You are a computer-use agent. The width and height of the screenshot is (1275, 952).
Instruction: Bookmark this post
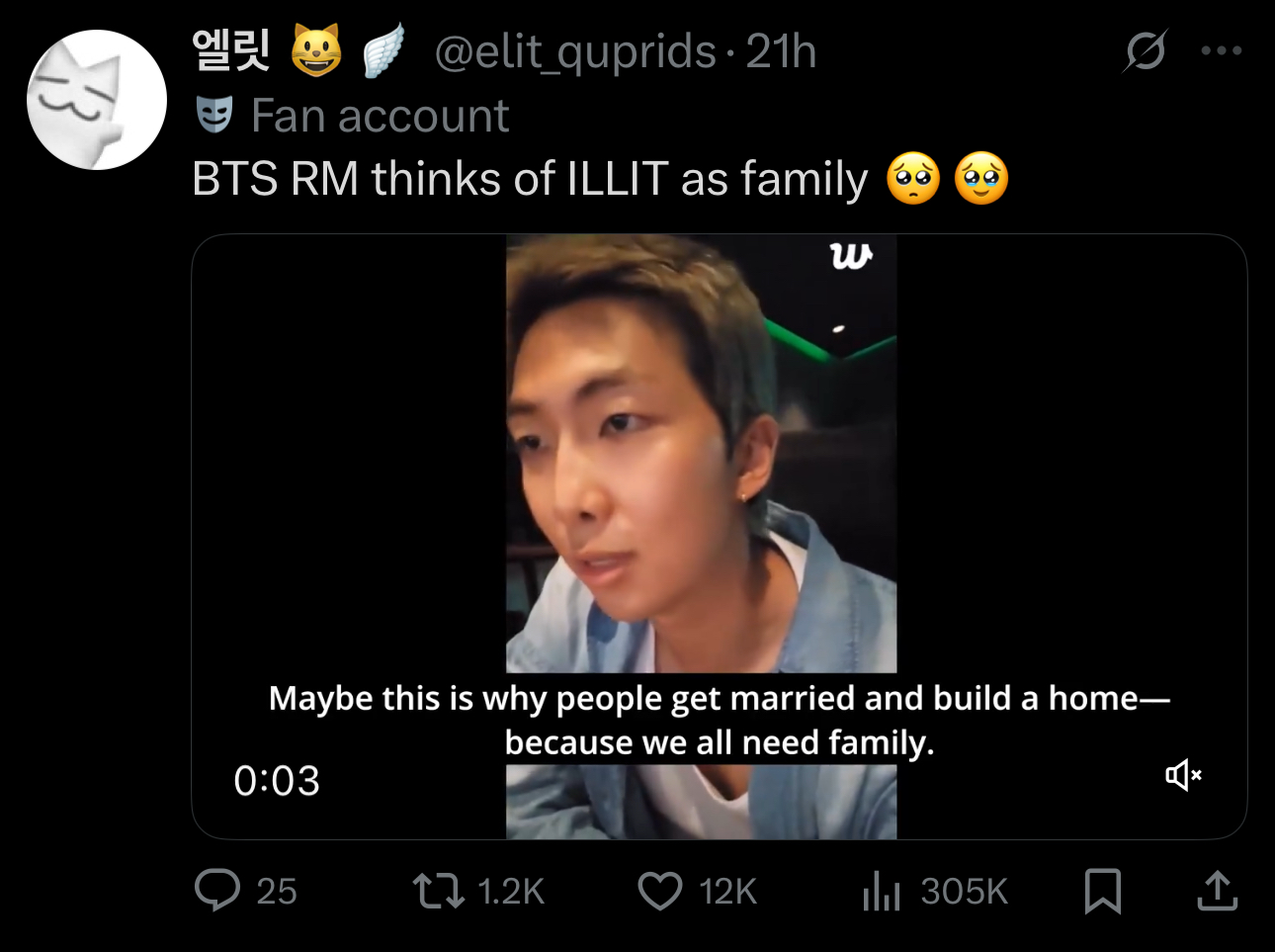(x=1102, y=891)
